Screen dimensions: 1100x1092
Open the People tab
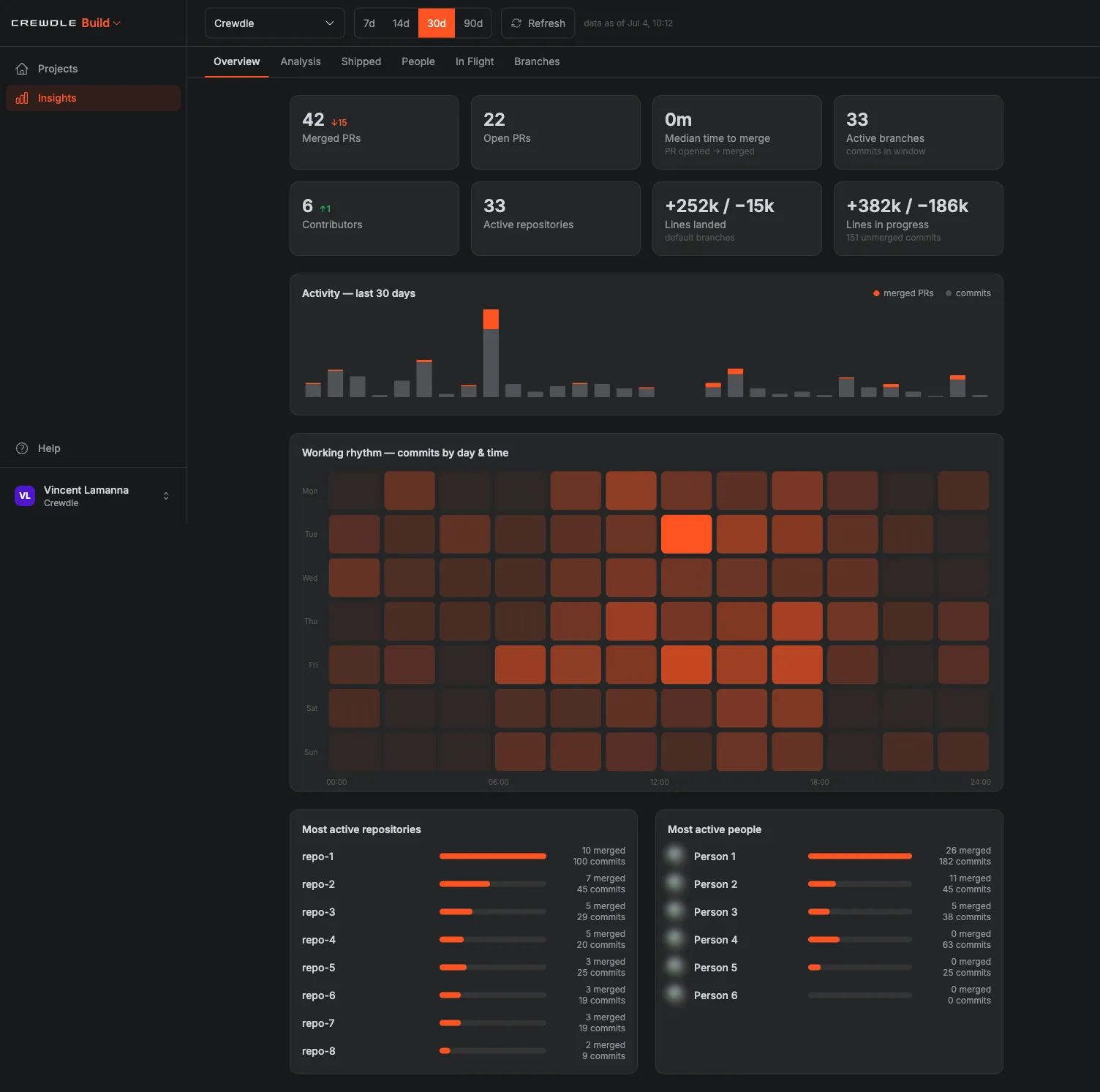[x=418, y=61]
